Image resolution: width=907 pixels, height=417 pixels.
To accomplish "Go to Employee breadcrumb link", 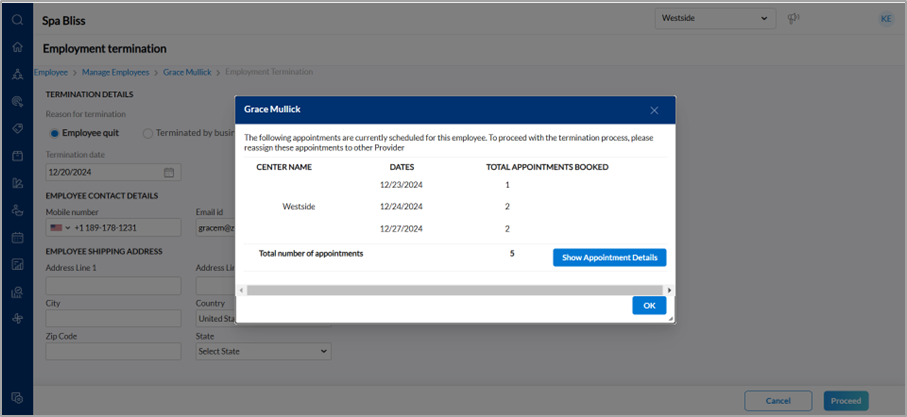I will [x=51, y=72].
